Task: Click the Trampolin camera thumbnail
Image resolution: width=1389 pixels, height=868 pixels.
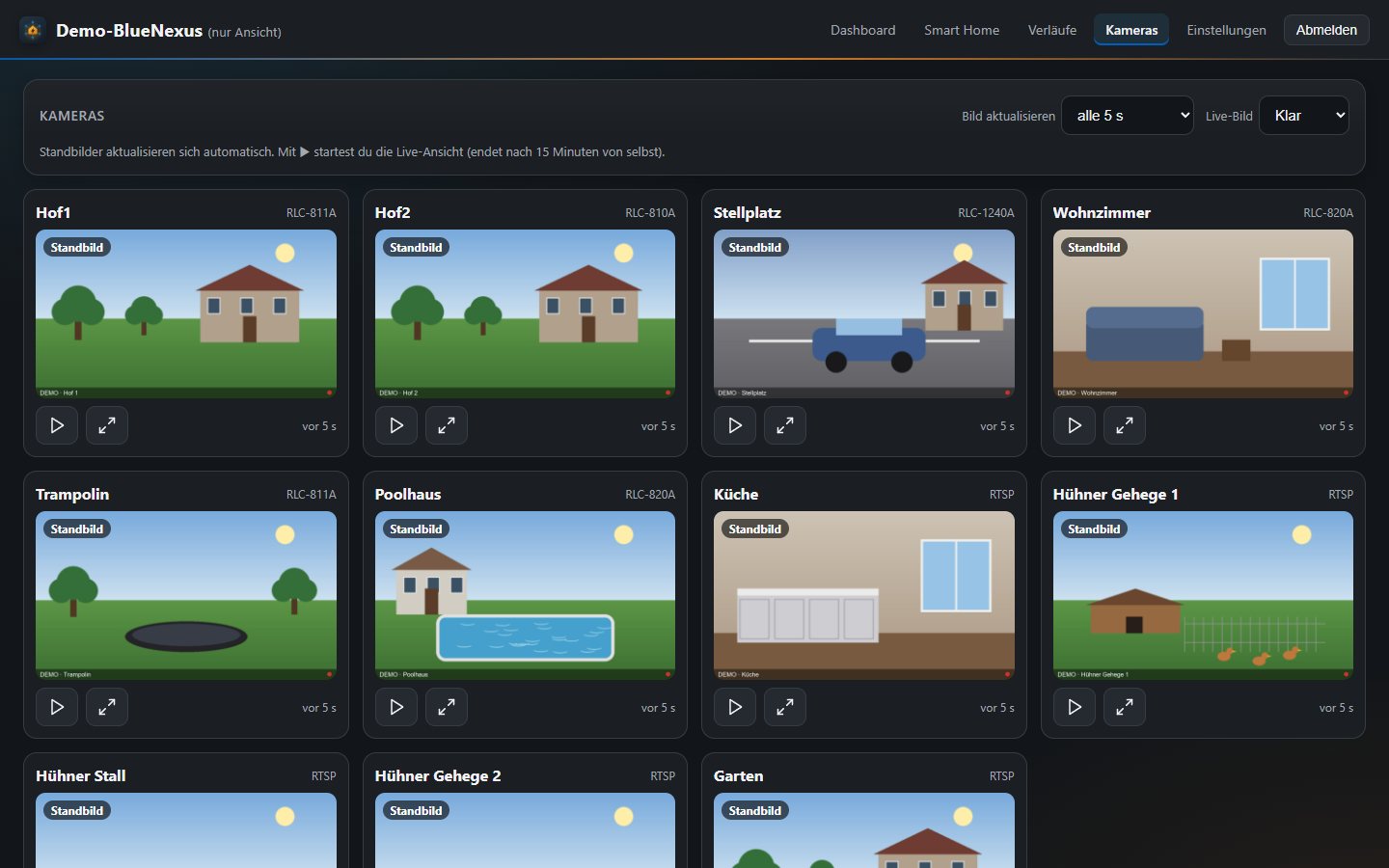Action: click(186, 595)
